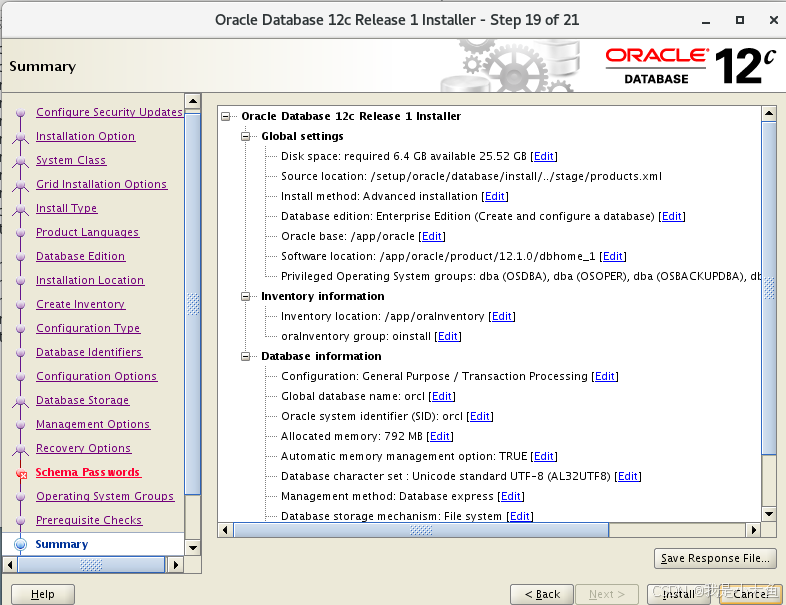
Task: Click the Summary step's current-step circle icon
Action: 21,544
